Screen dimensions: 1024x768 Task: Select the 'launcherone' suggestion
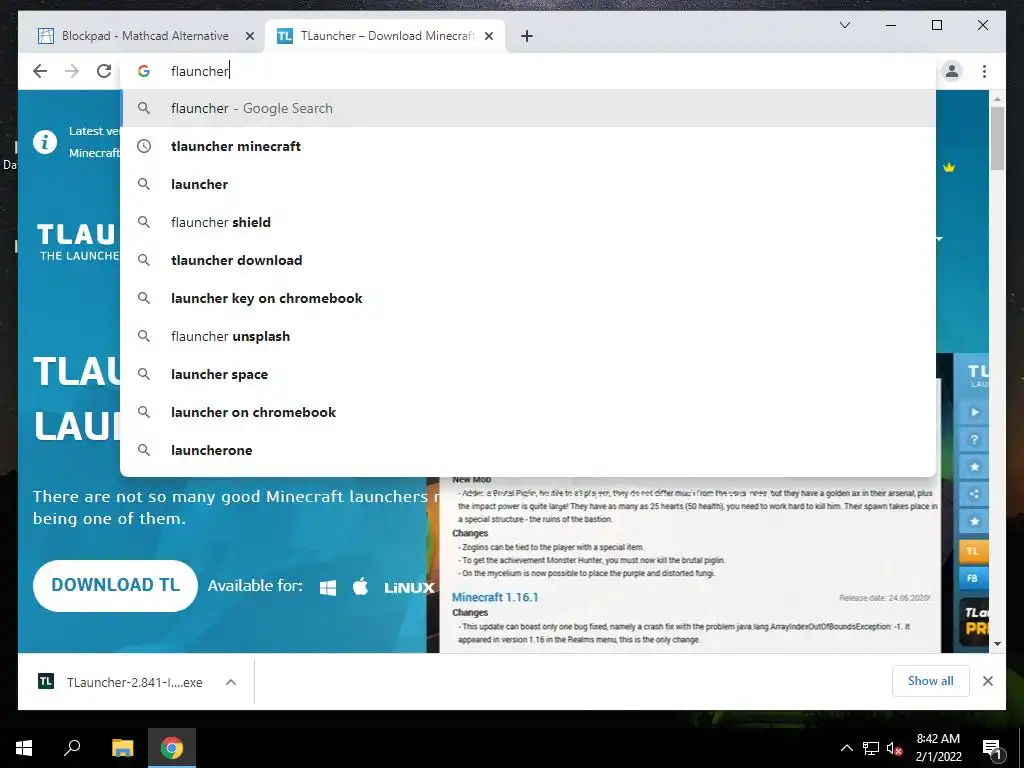click(x=528, y=450)
